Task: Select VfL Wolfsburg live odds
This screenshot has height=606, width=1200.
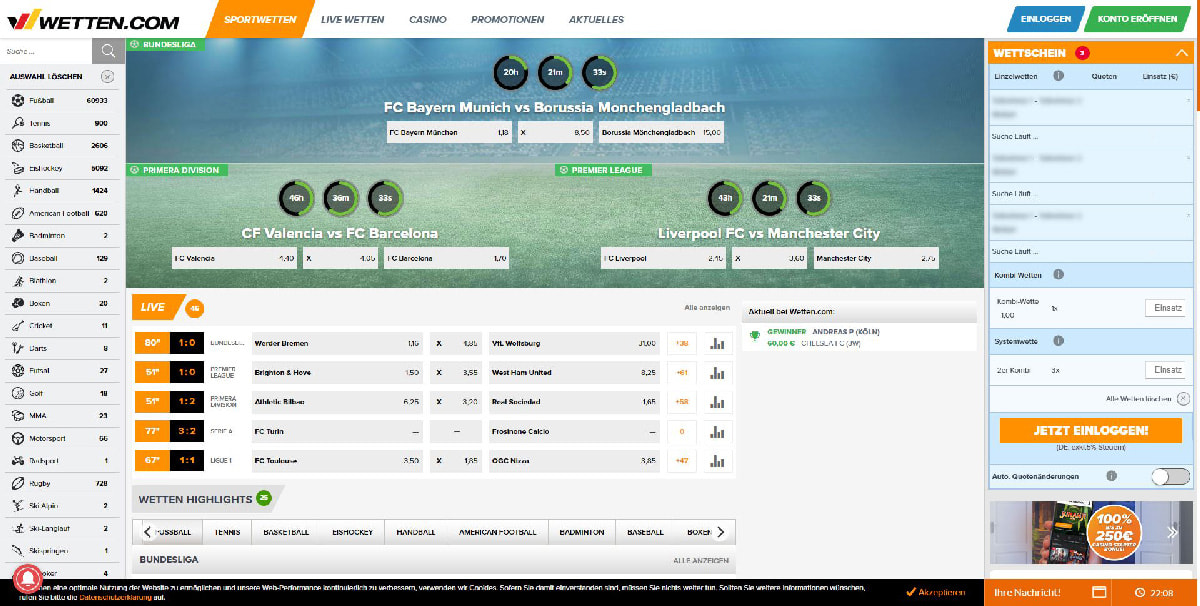Action: [x=575, y=343]
